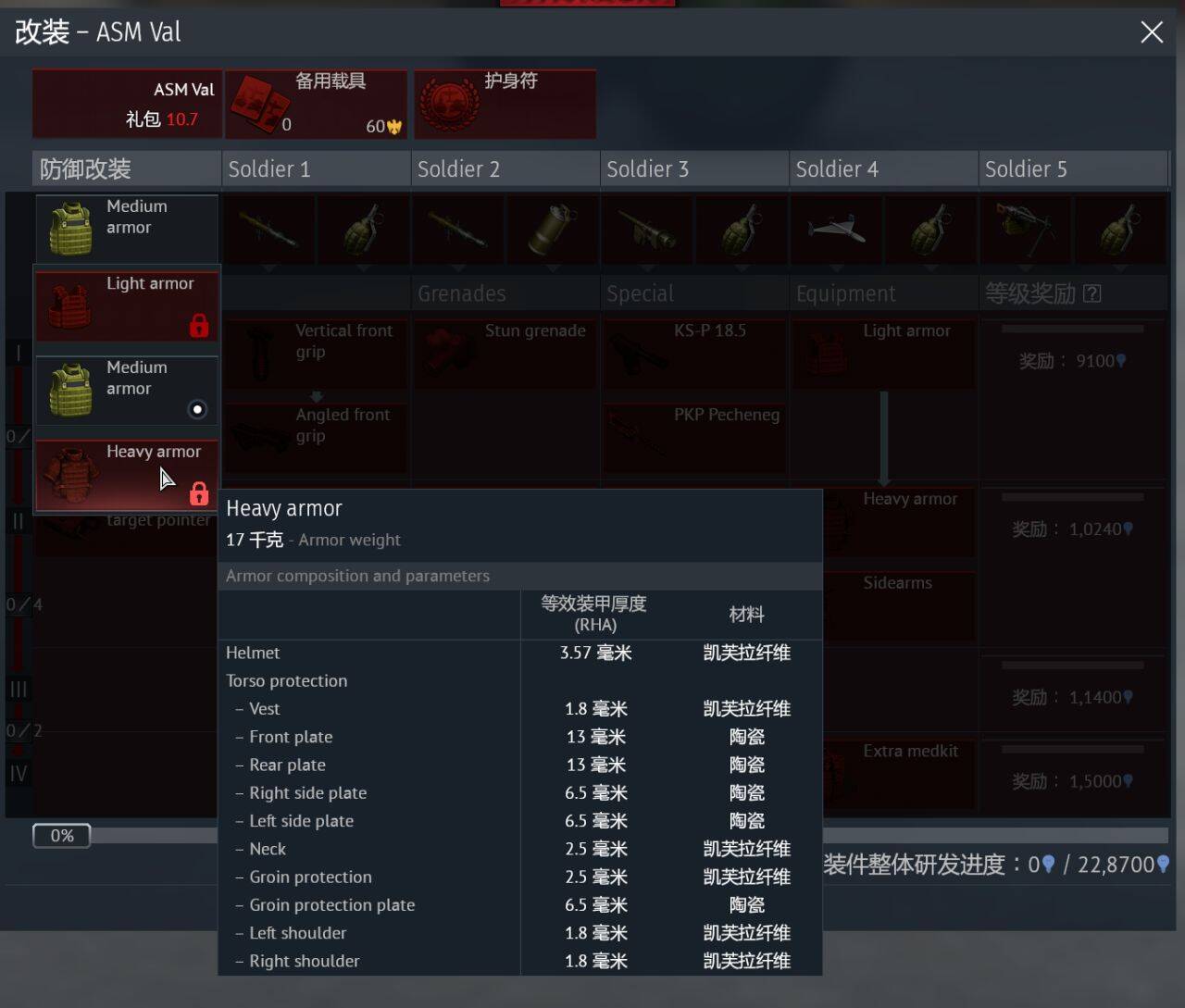Click Soldier 3's launcher weapon icon

[646, 230]
